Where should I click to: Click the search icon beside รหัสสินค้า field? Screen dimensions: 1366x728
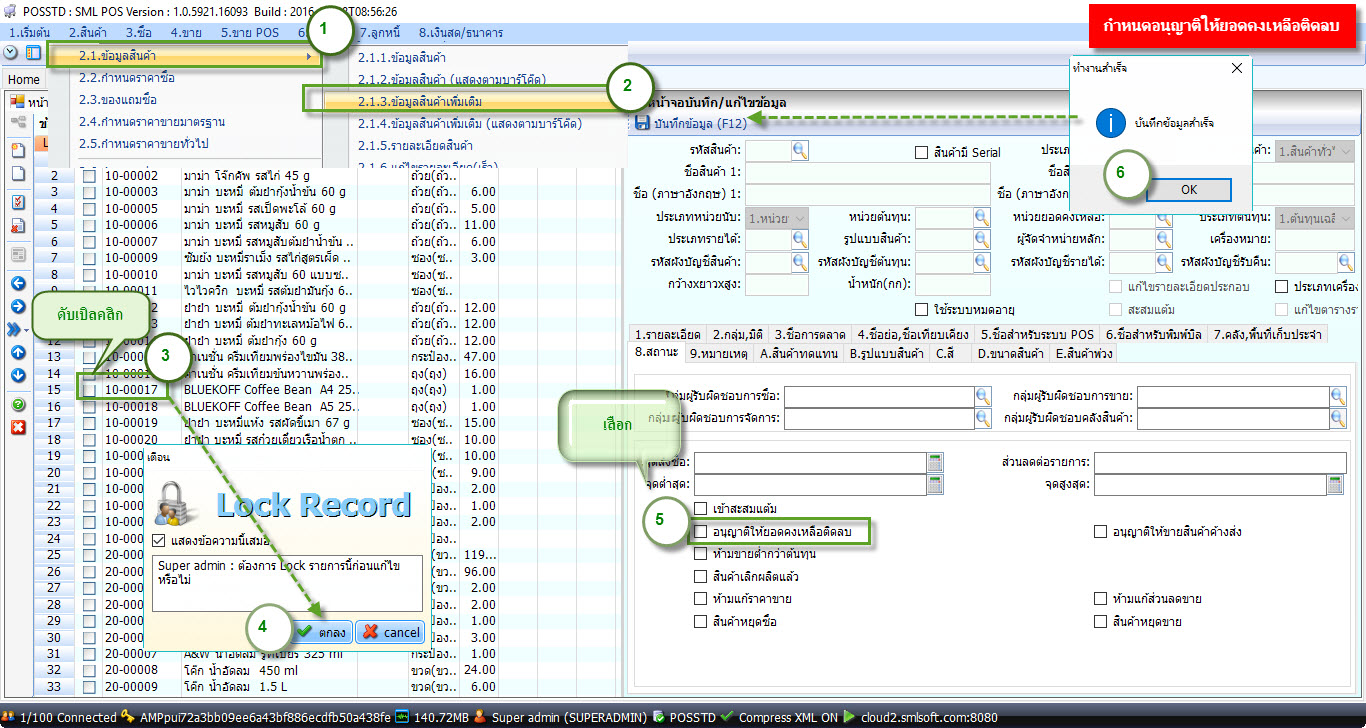tap(800, 150)
